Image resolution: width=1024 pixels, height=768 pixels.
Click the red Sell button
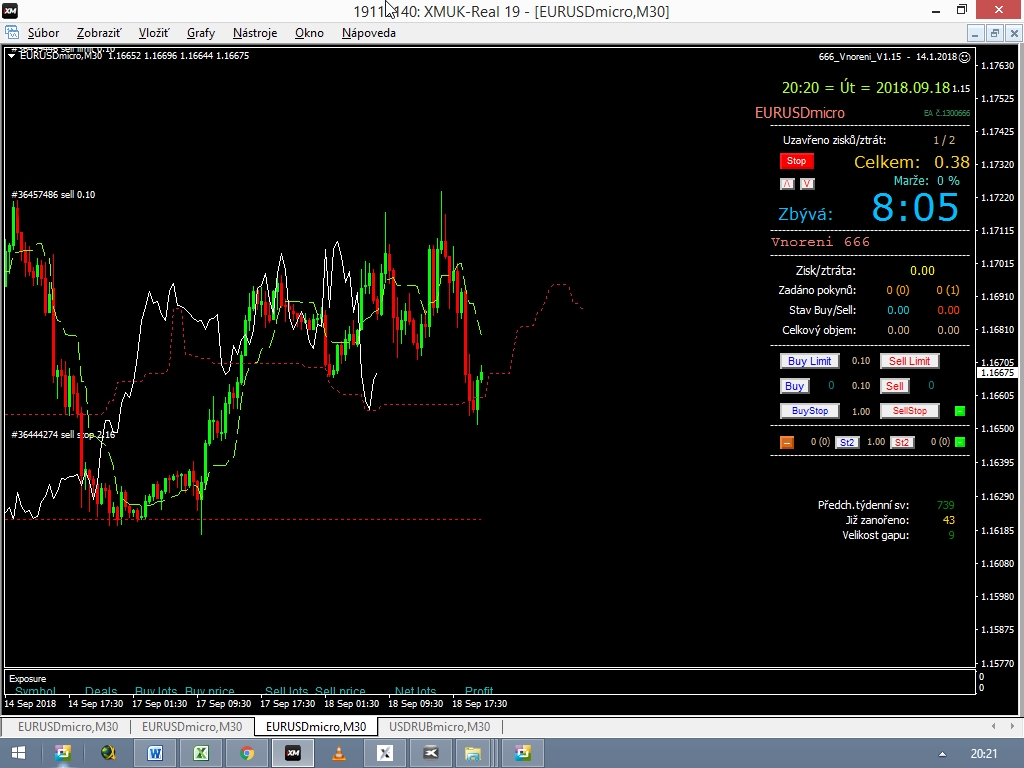(895, 386)
